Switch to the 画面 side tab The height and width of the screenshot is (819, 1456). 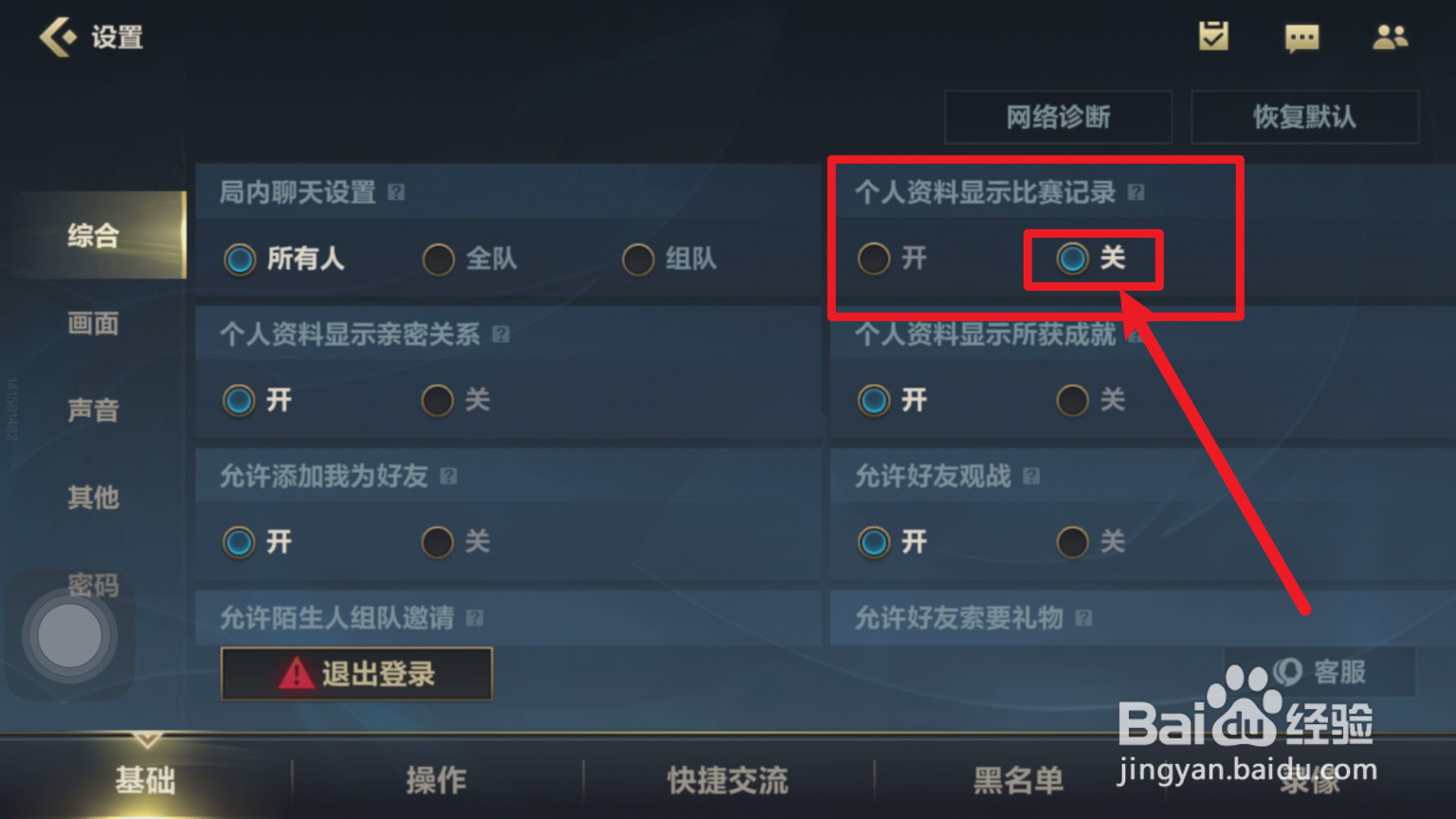tap(93, 323)
